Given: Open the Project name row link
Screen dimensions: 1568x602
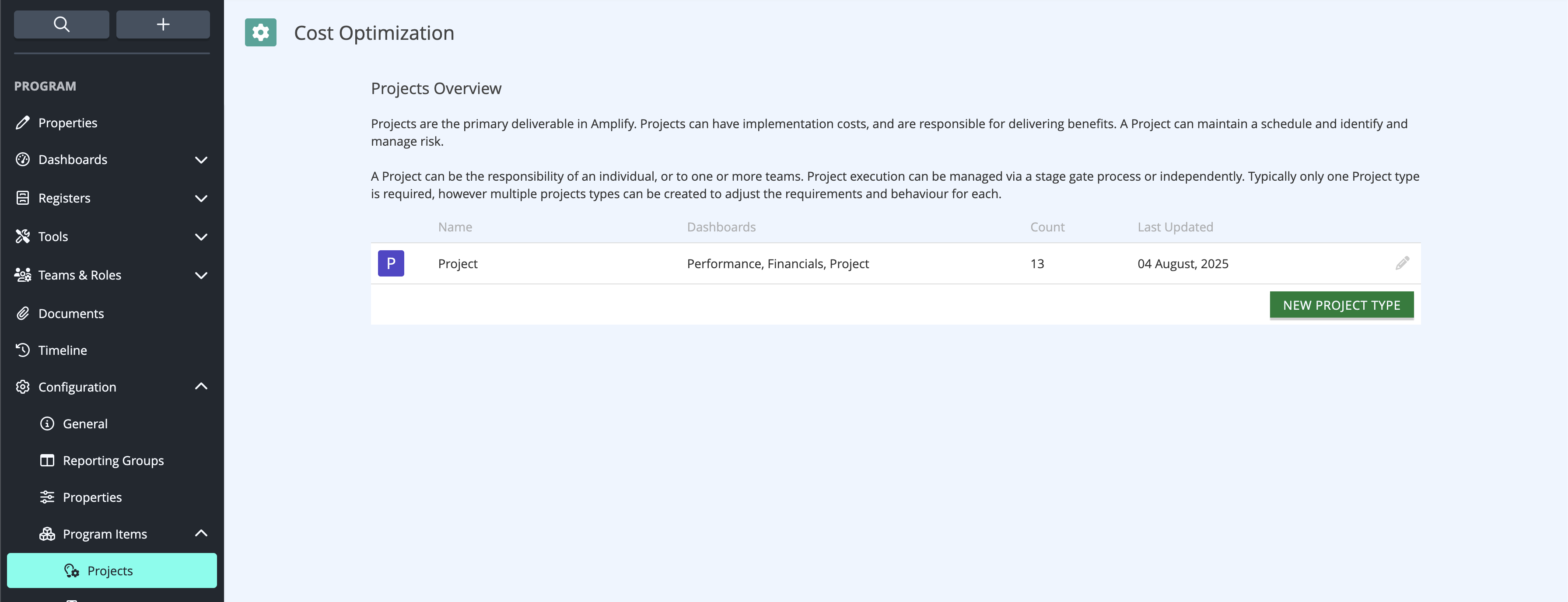Looking at the screenshot, I should click(x=458, y=263).
